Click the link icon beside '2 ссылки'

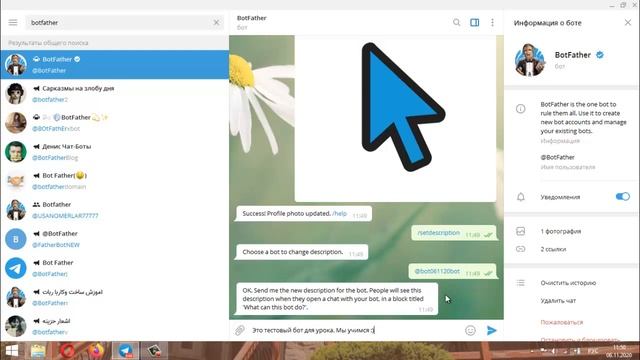pos(520,249)
